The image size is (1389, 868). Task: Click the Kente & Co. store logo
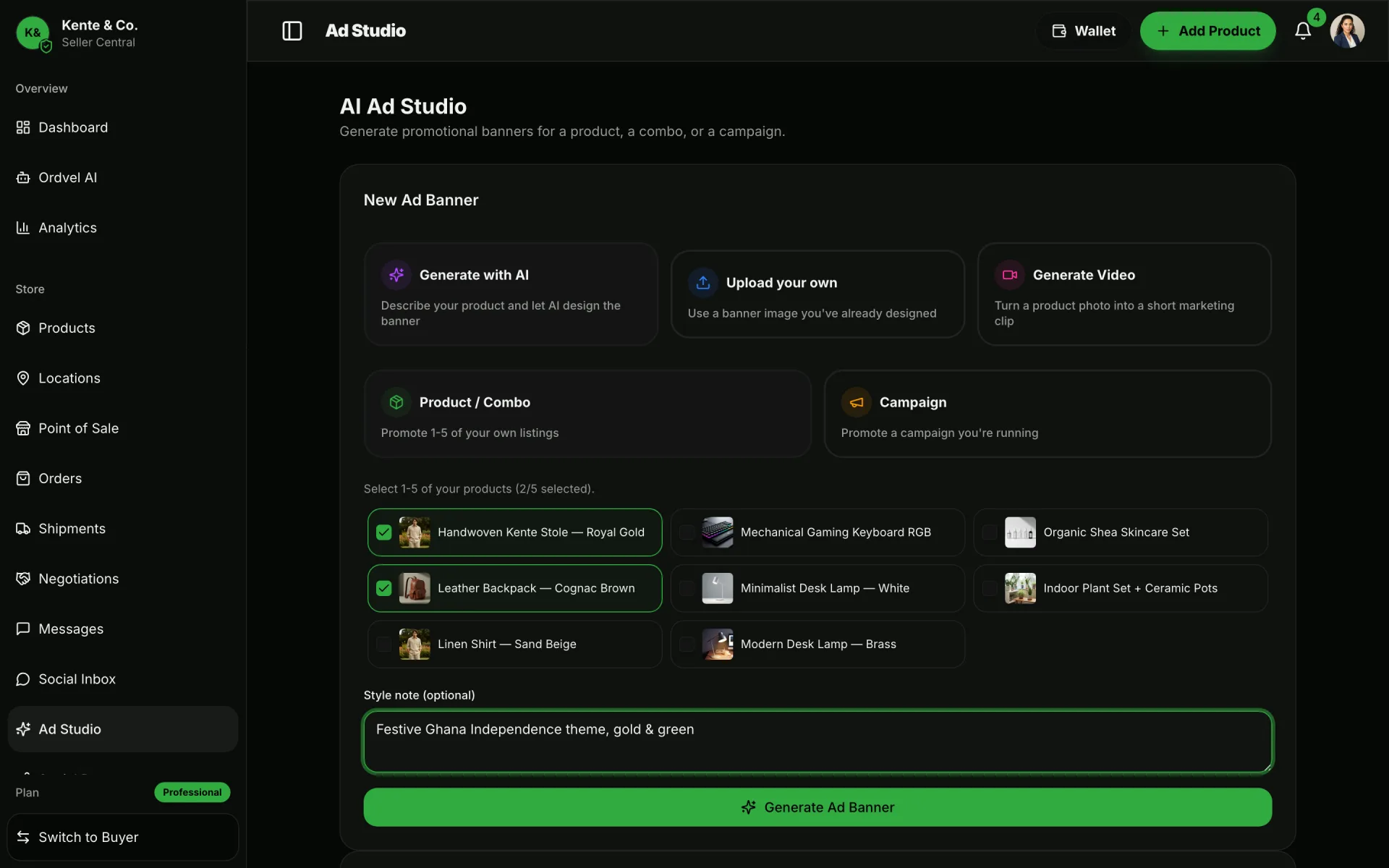click(33, 33)
